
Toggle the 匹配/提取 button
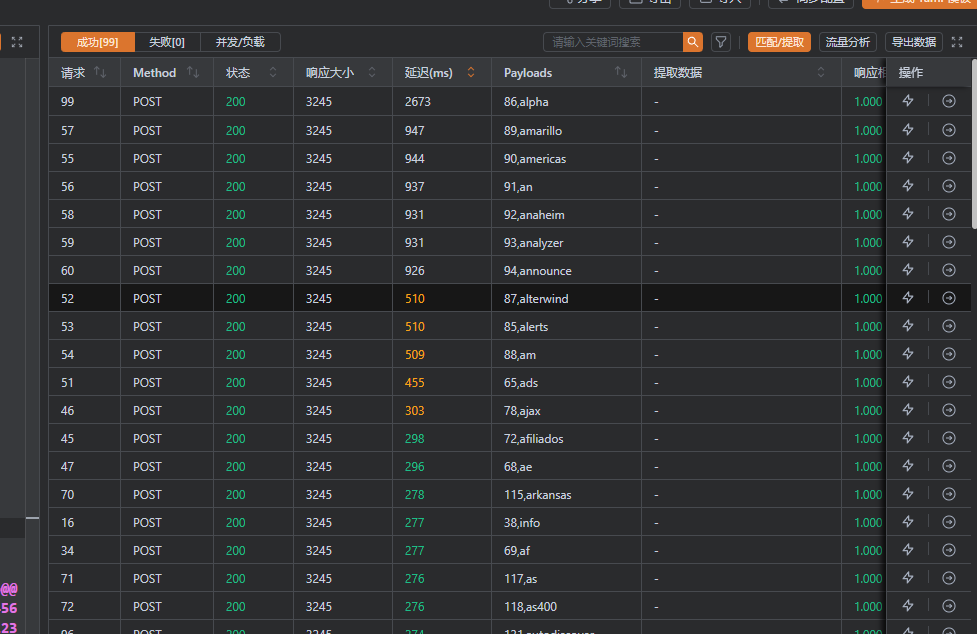coord(779,42)
